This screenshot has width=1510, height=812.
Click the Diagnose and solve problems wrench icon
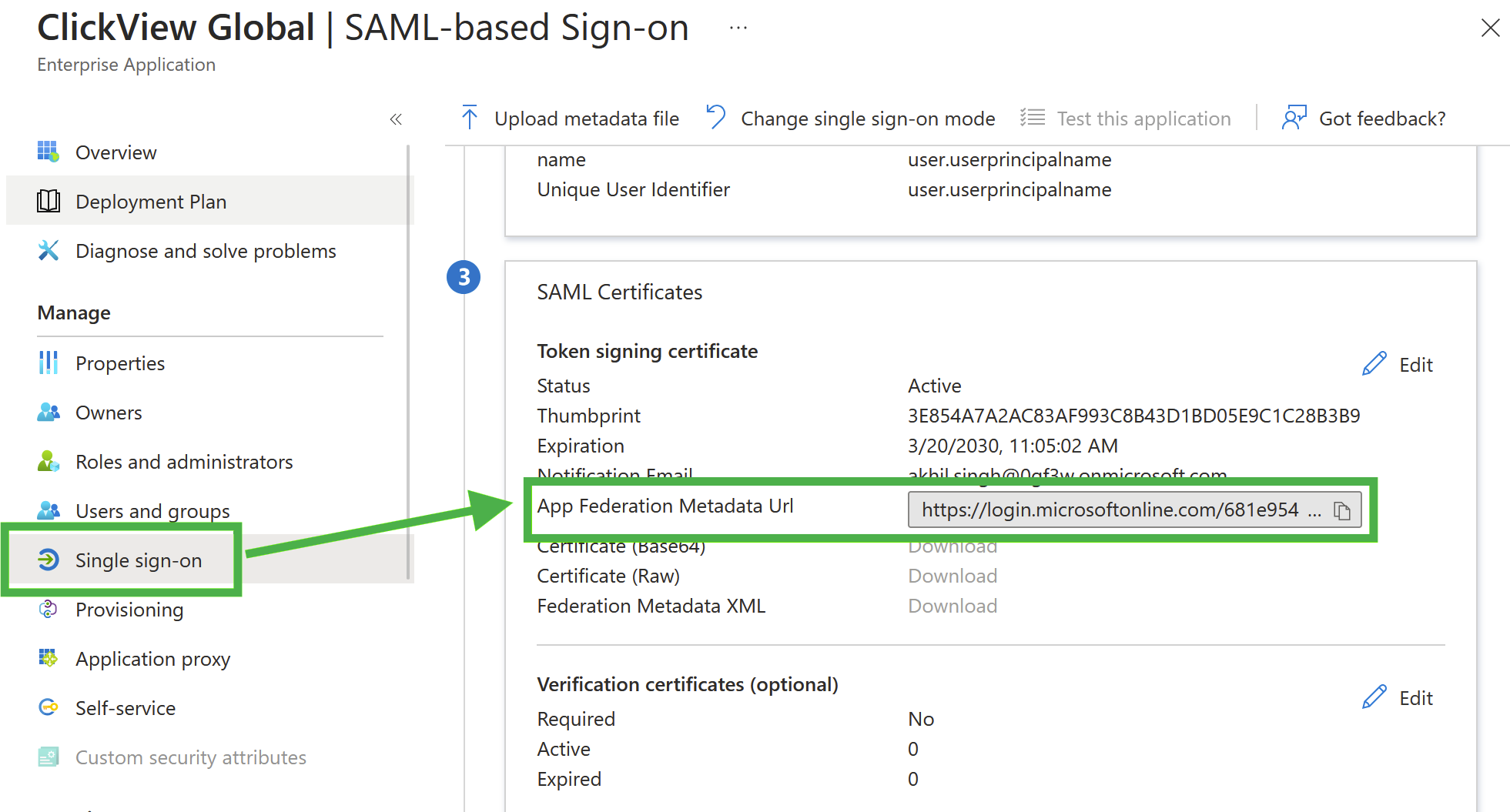(x=49, y=250)
